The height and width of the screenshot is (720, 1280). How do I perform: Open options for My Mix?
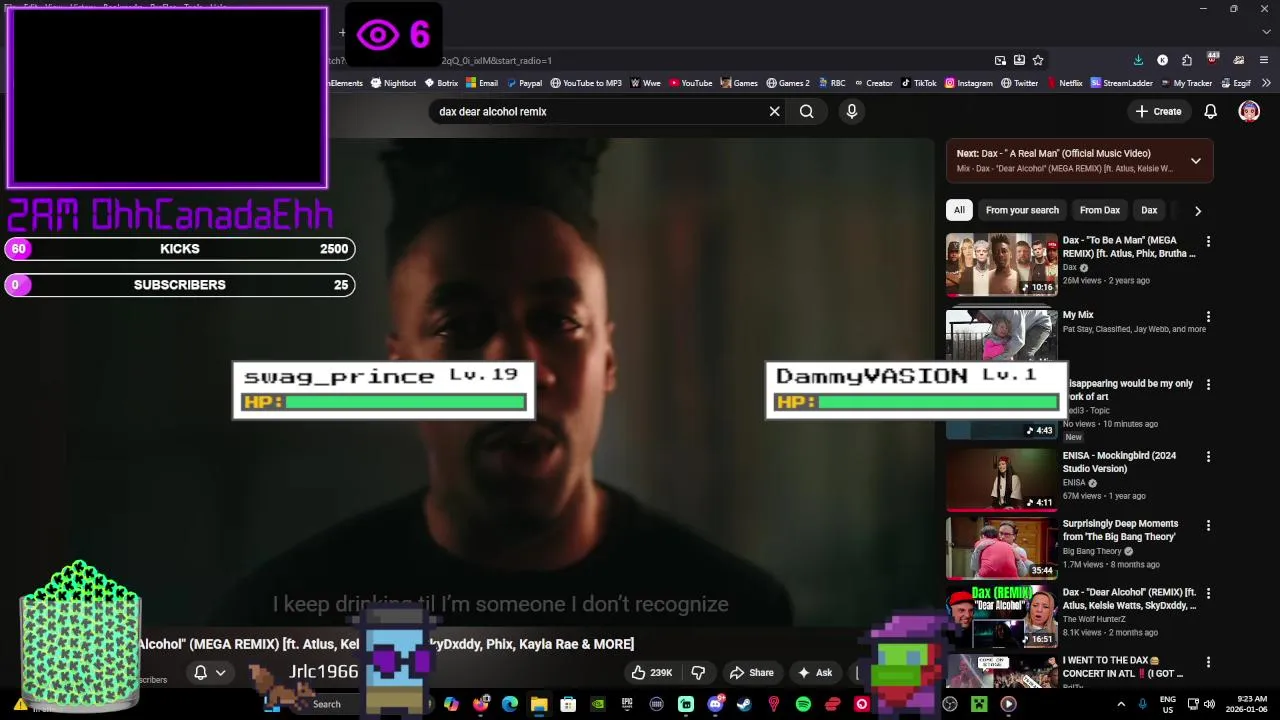click(1208, 317)
